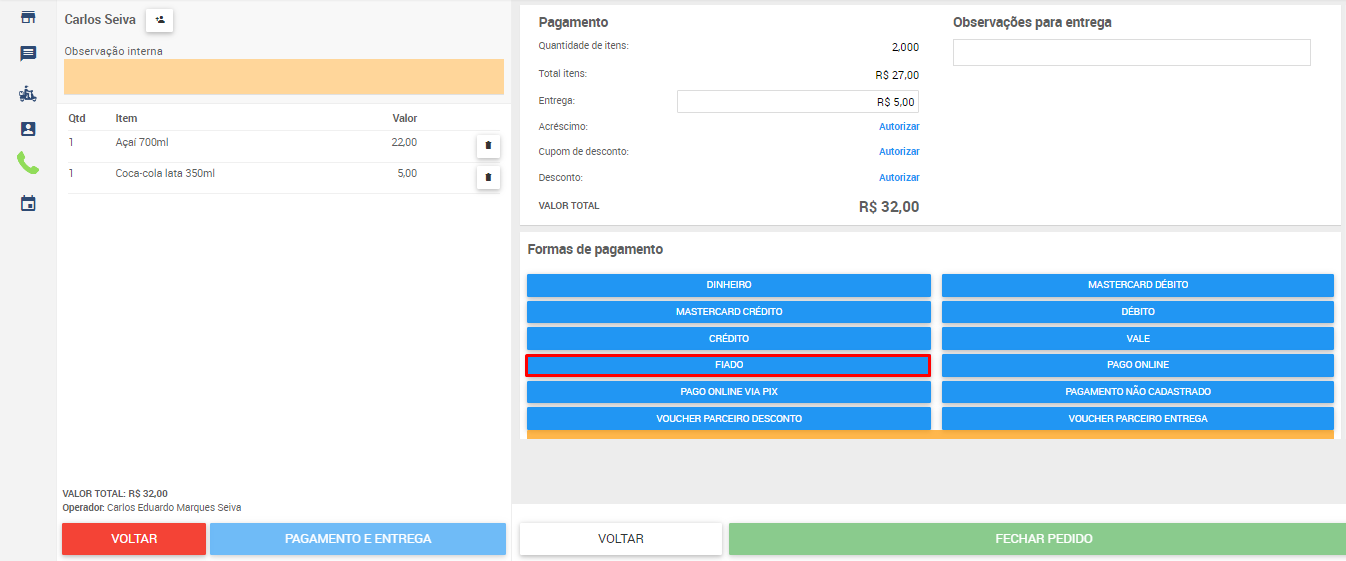
Task: Open the customer contact card icon
Action: (28, 129)
